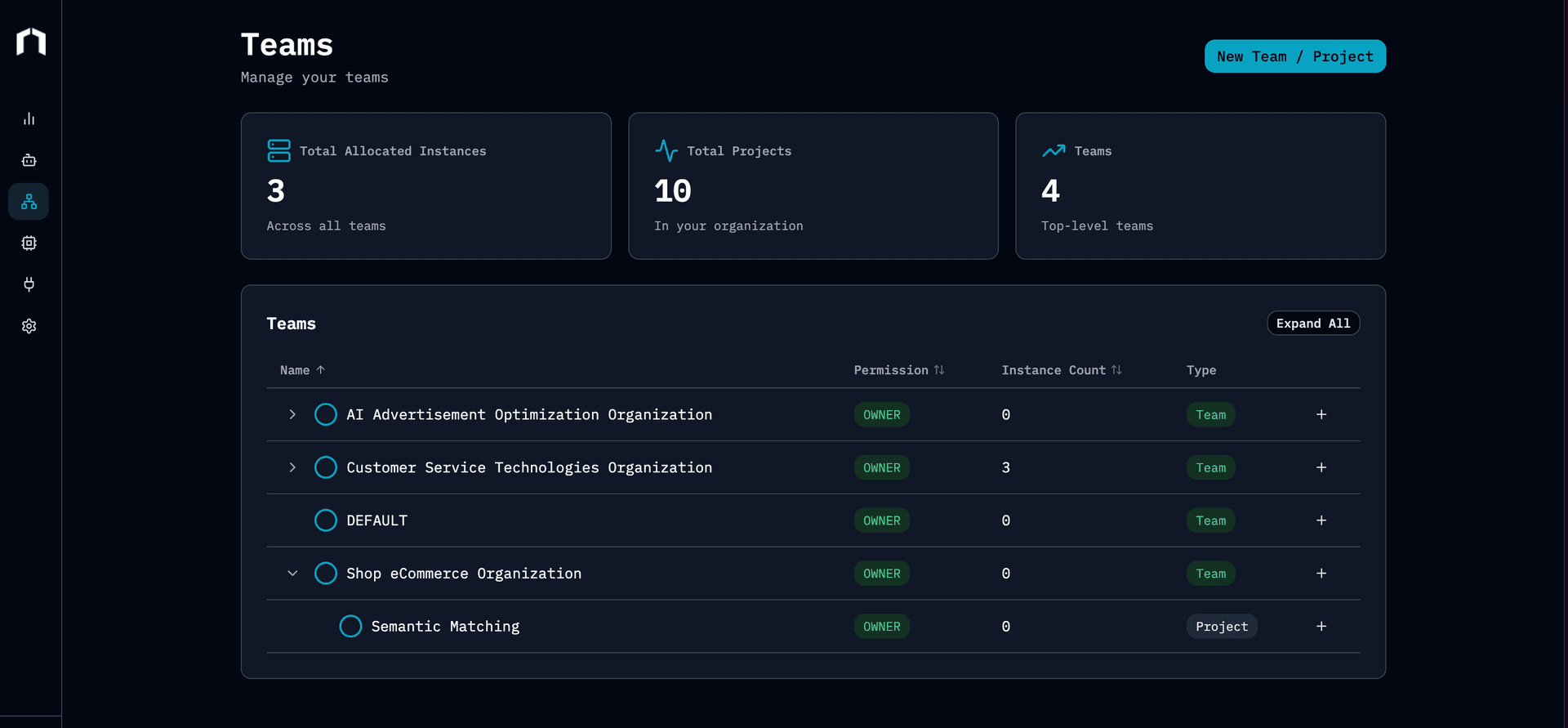This screenshot has width=1568, height=728.
Task: Add under AI Advertisement Optimization Organization with plus
Action: click(x=1321, y=414)
